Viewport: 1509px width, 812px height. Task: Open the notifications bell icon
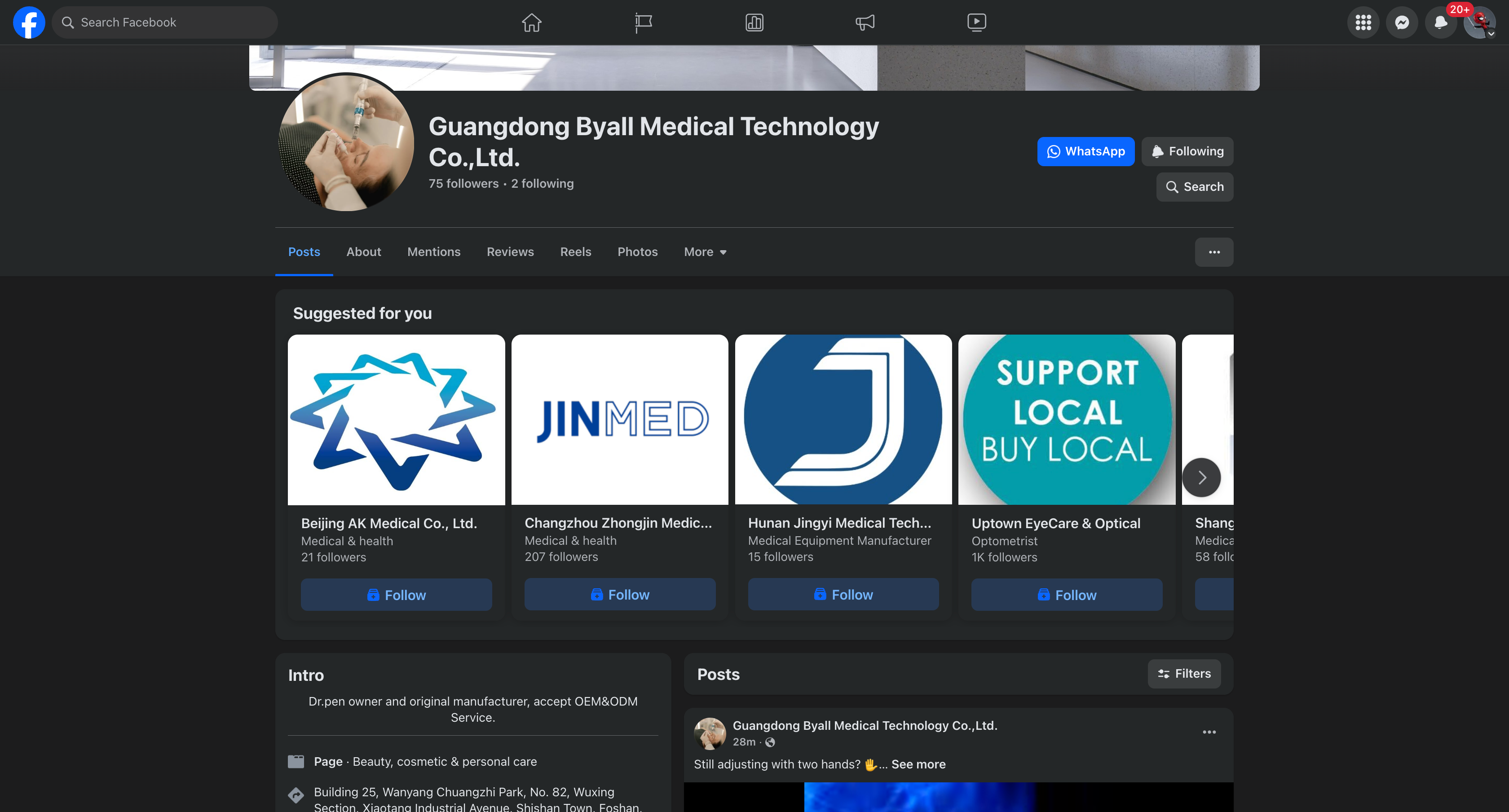1440,22
